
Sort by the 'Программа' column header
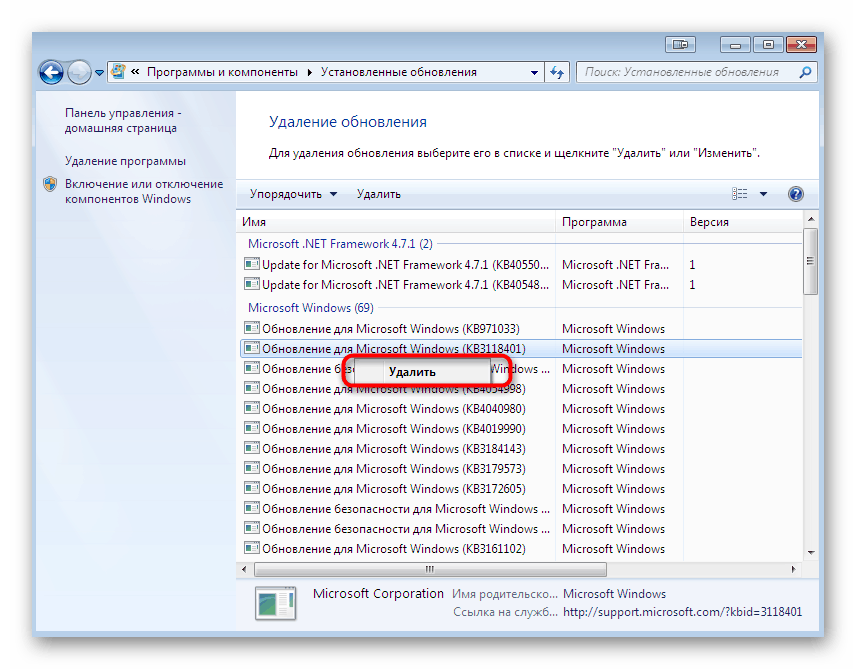pyautogui.click(x=619, y=222)
